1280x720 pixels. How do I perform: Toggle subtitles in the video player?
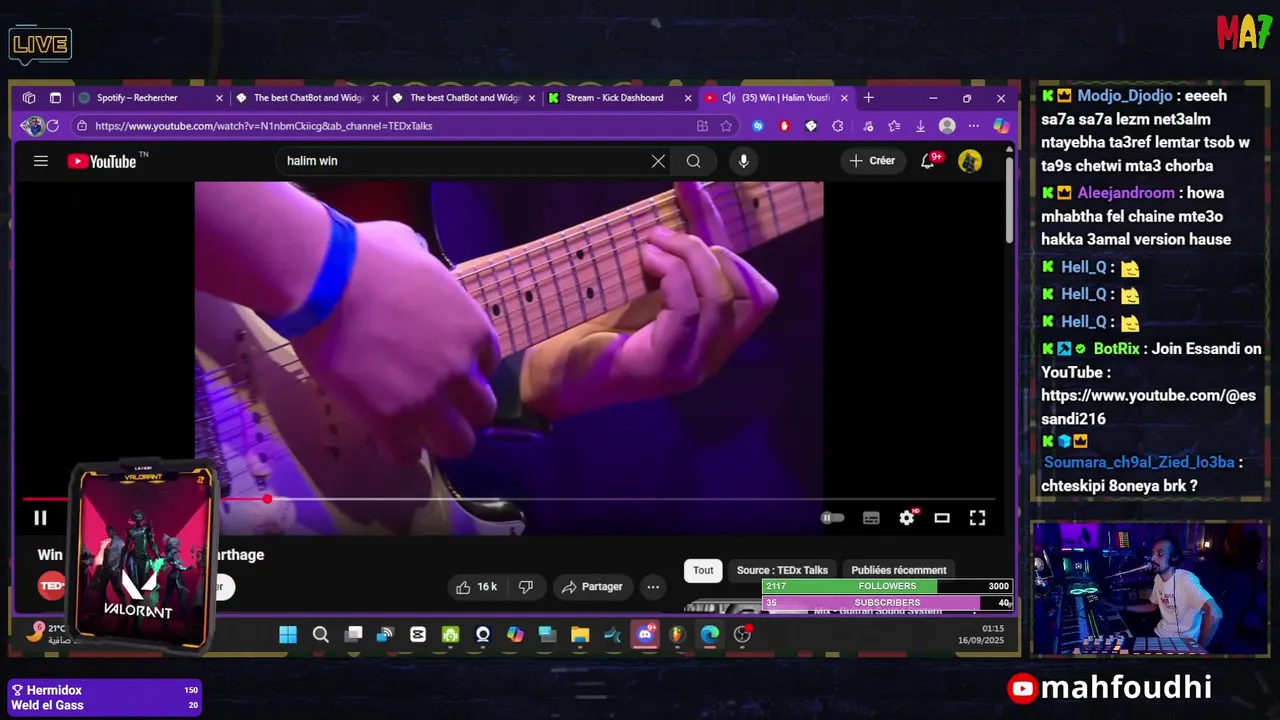click(871, 518)
